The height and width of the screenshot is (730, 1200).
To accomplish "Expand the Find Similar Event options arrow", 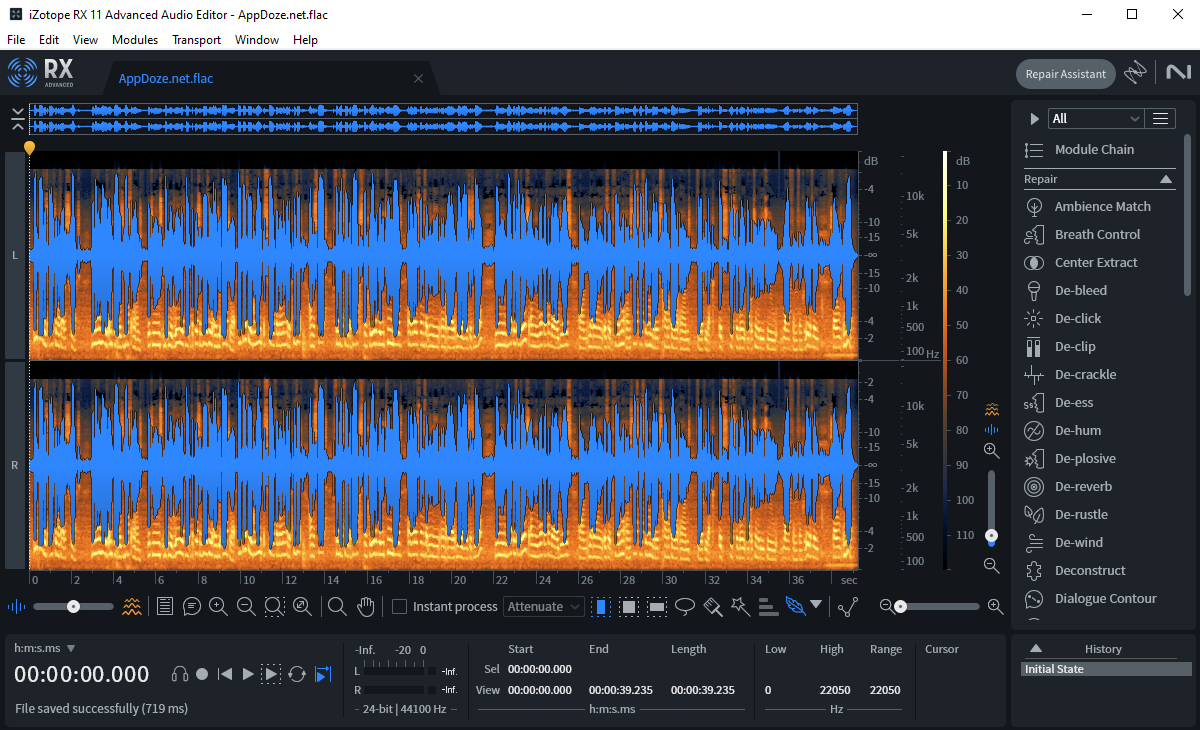I will (x=816, y=605).
